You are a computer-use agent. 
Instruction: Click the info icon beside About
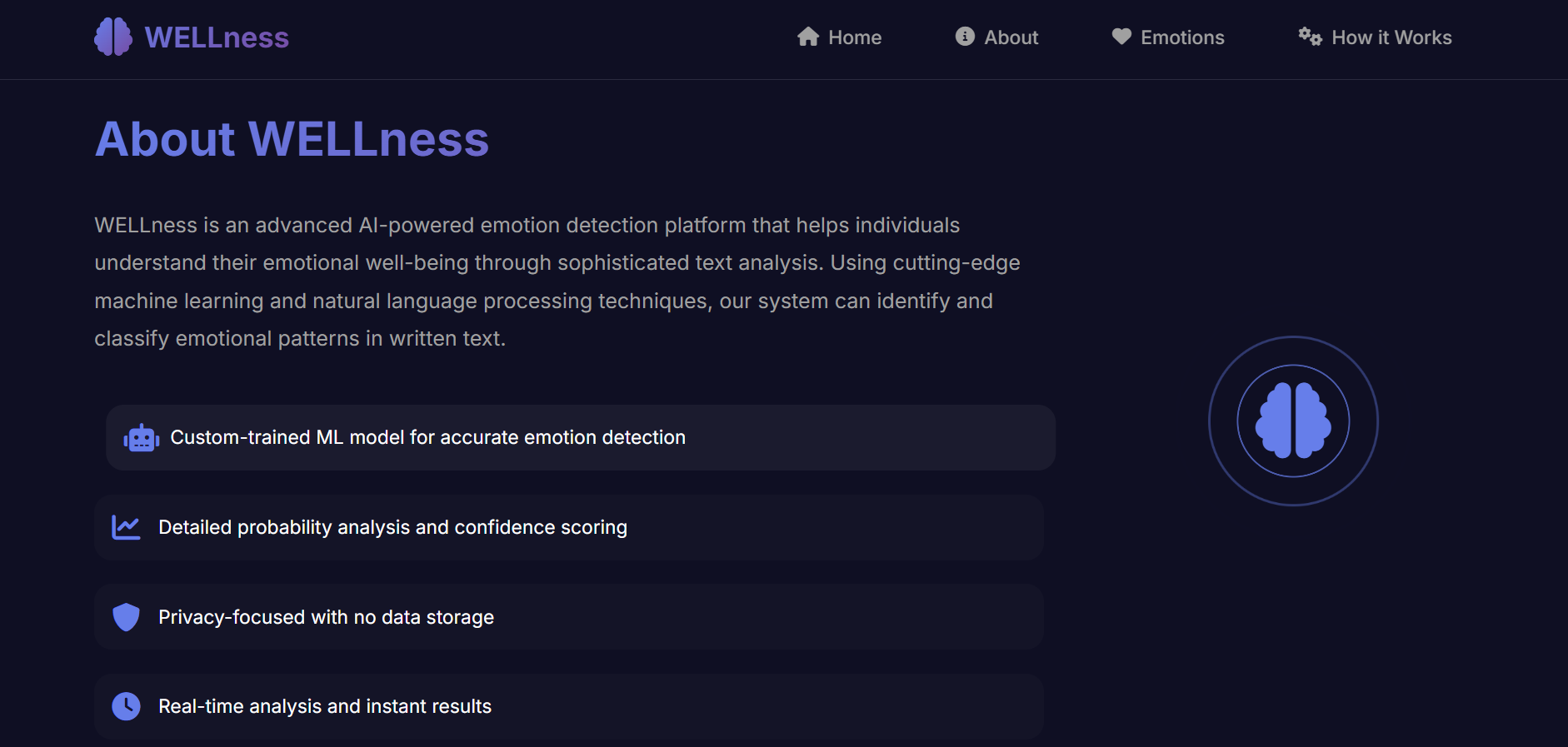(964, 37)
